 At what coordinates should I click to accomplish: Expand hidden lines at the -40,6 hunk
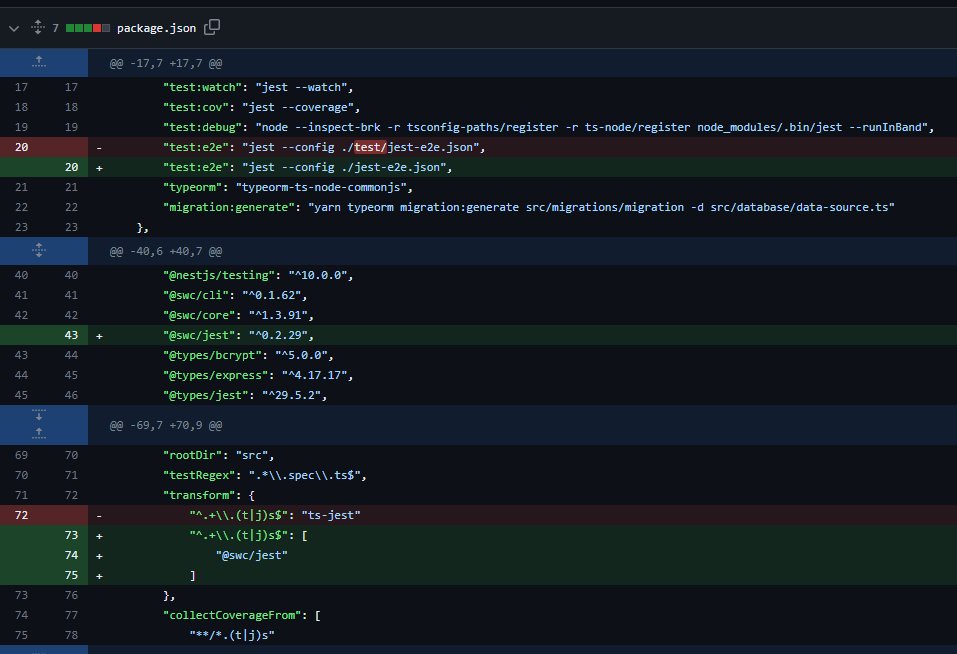click(39, 251)
